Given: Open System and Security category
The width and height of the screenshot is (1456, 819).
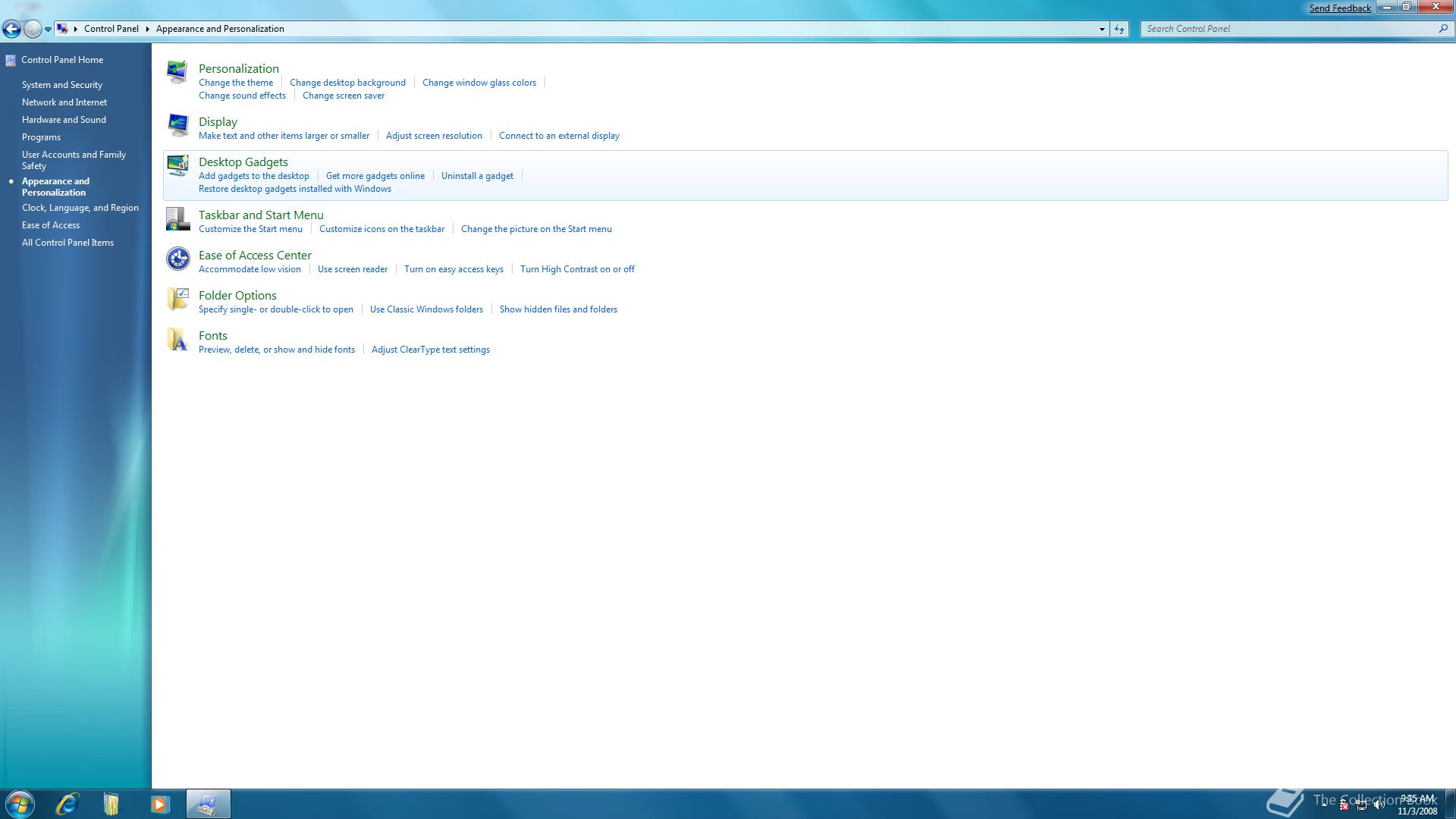Looking at the screenshot, I should (62, 85).
